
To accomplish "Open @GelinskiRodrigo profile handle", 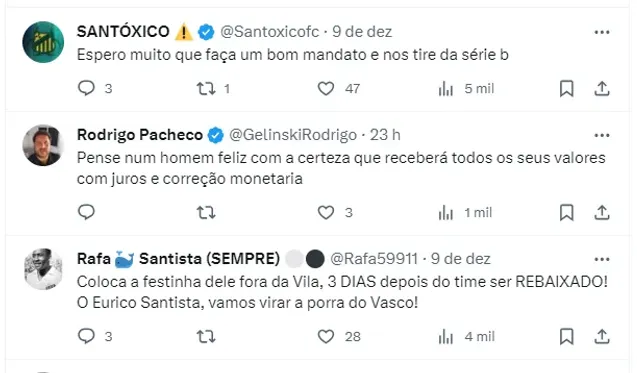I will (293, 135).
